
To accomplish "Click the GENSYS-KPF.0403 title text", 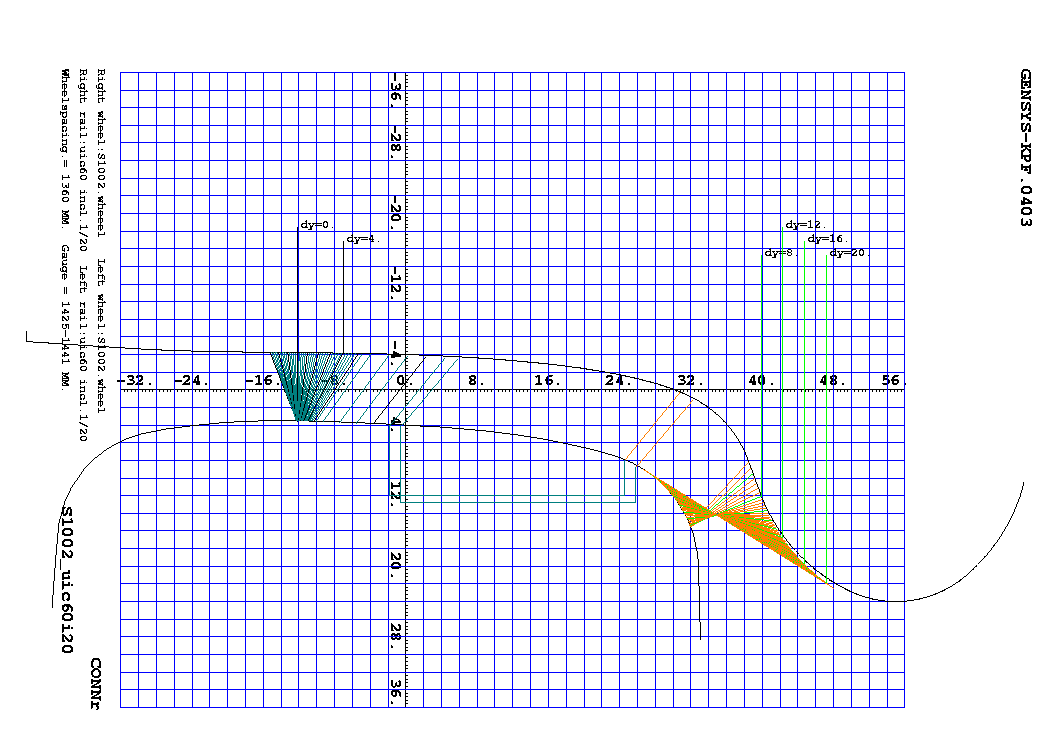I will [1025, 148].
